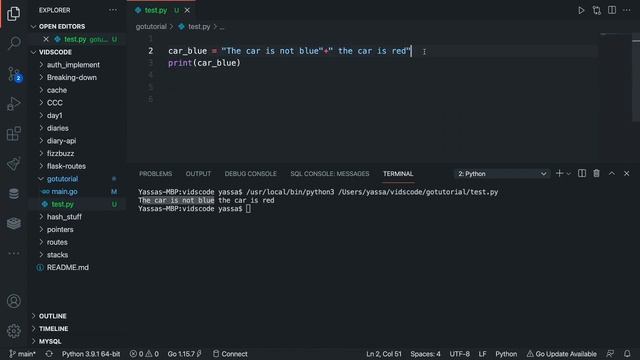Change indentation via Spaces: 4

pyautogui.click(x=425, y=354)
